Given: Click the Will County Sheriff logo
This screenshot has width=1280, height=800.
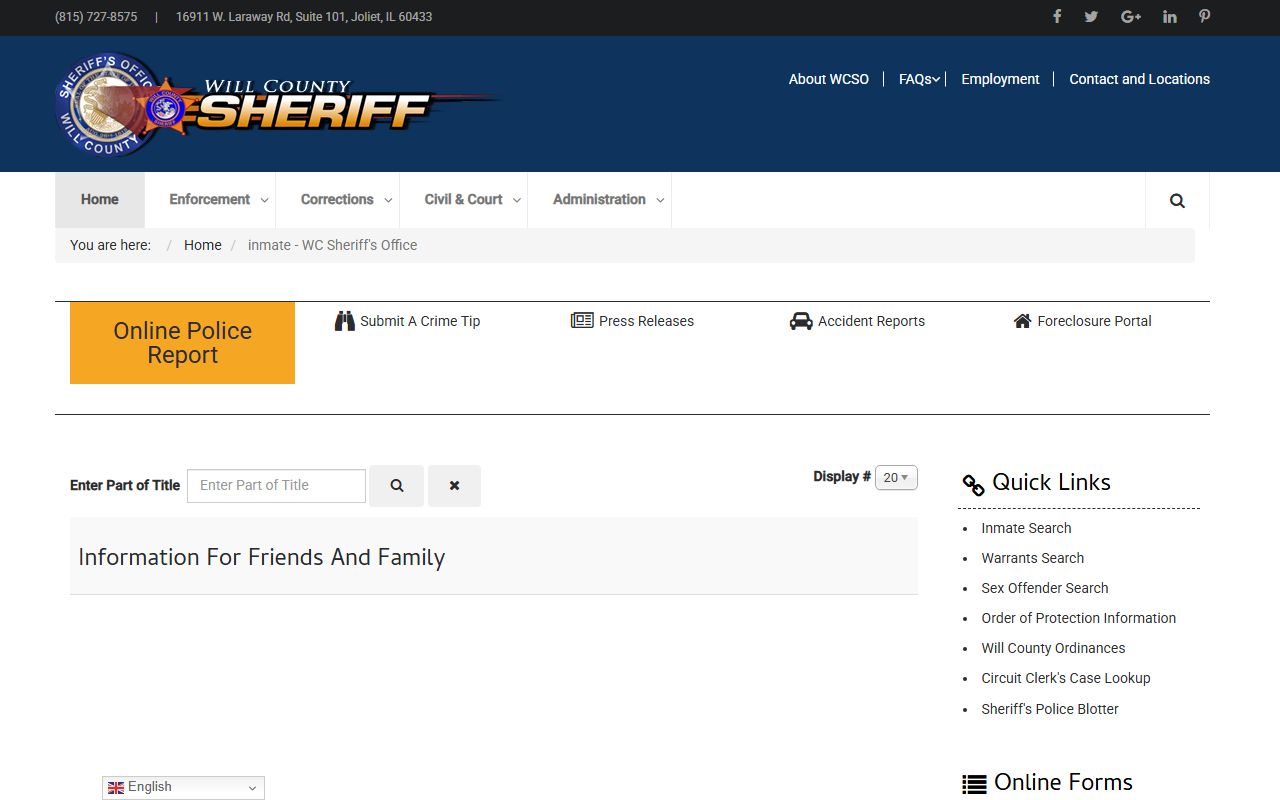Looking at the screenshot, I should click(x=278, y=104).
